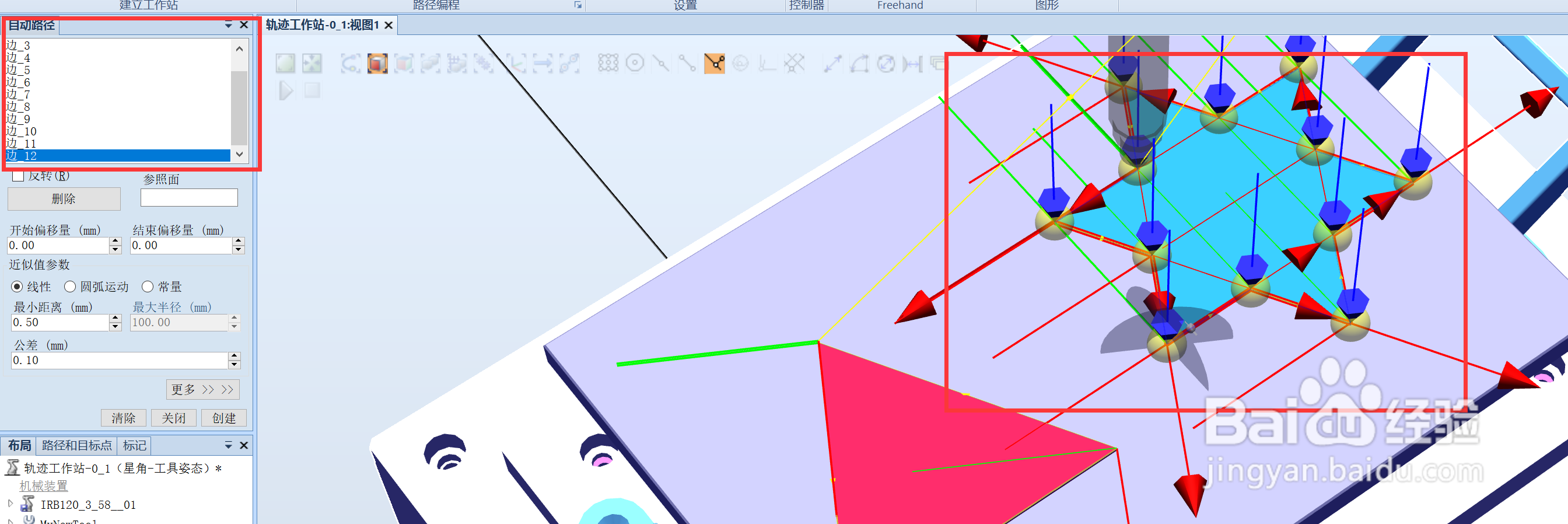The height and width of the screenshot is (524, 1568).
Task: Click the 公差 (mm) value field
Action: click(x=120, y=360)
